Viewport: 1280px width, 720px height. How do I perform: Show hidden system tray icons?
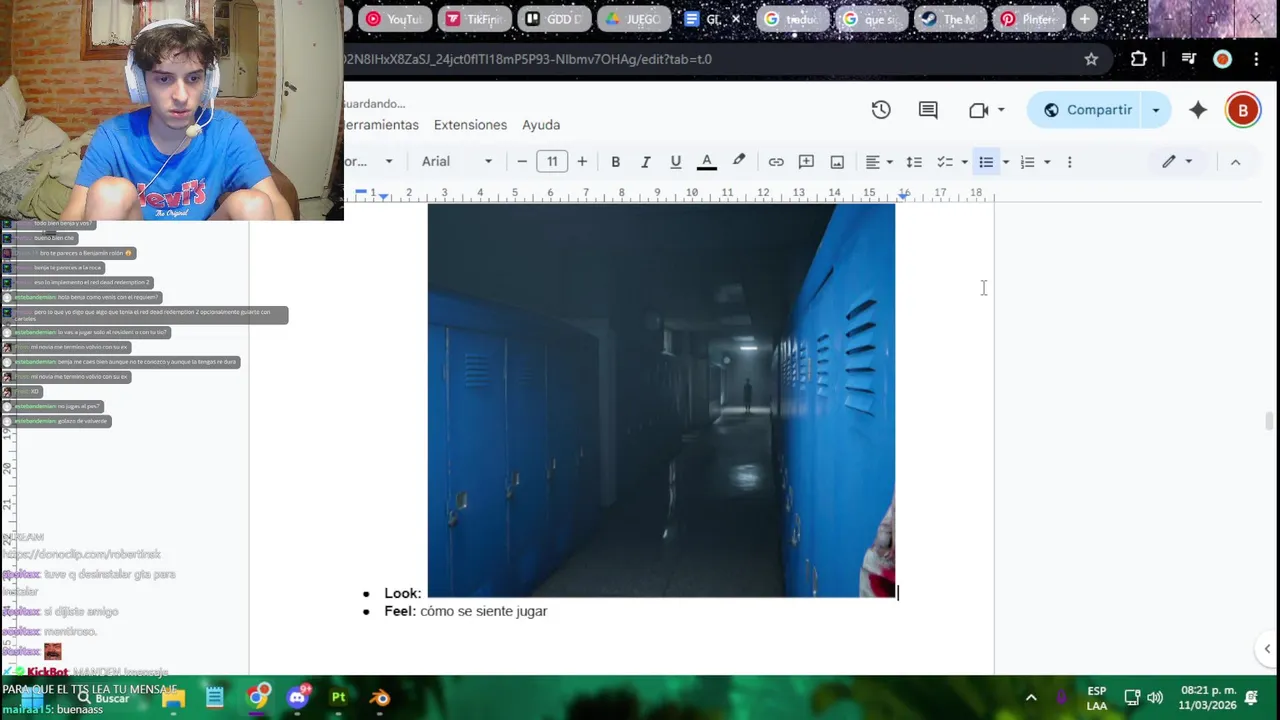pyautogui.click(x=1031, y=698)
